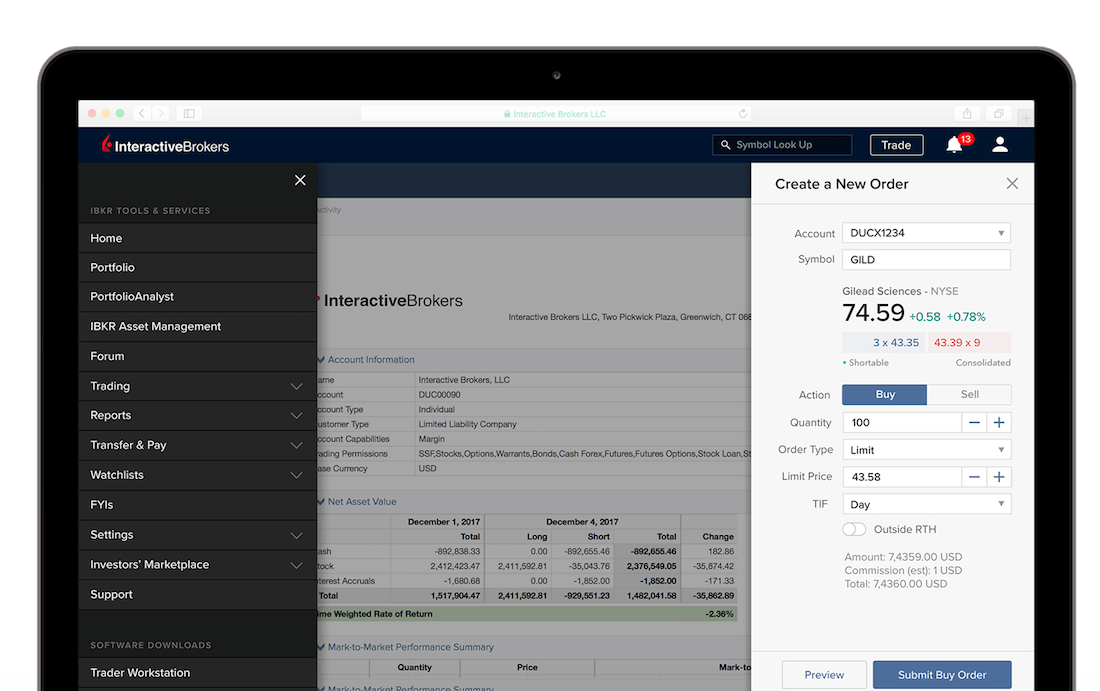Click the plus icon for Quantity
Viewport: 1100px width, 691px height.
[999, 422]
